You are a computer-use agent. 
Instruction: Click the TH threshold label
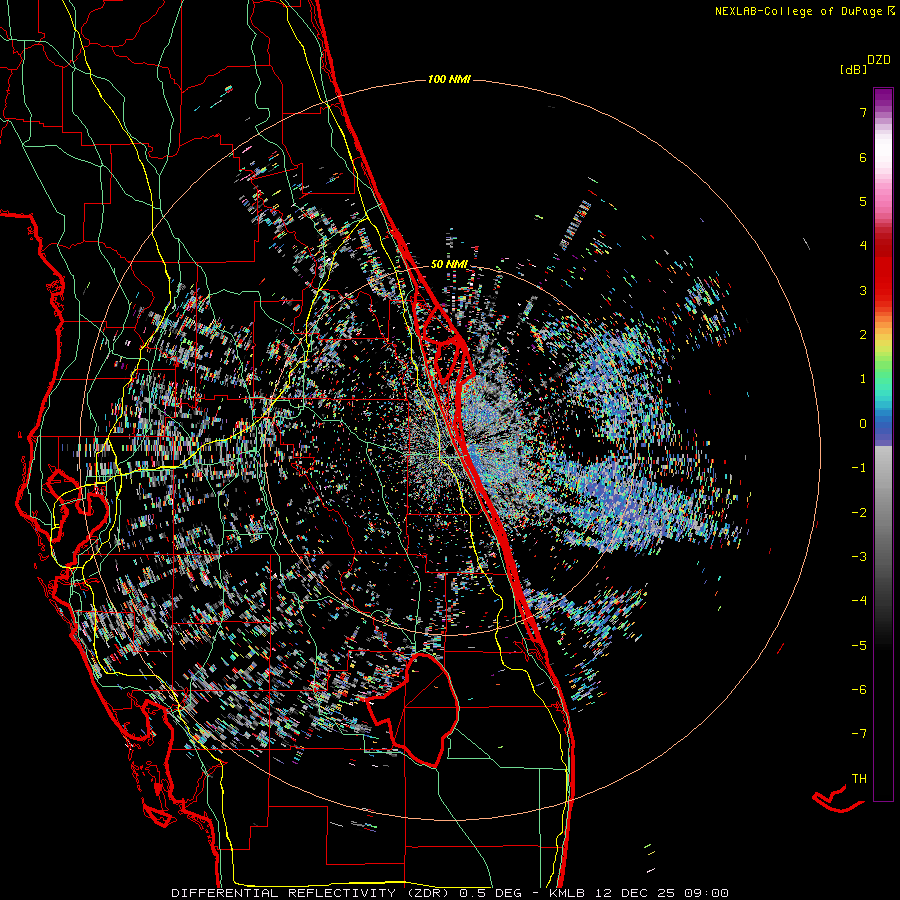coord(859,779)
